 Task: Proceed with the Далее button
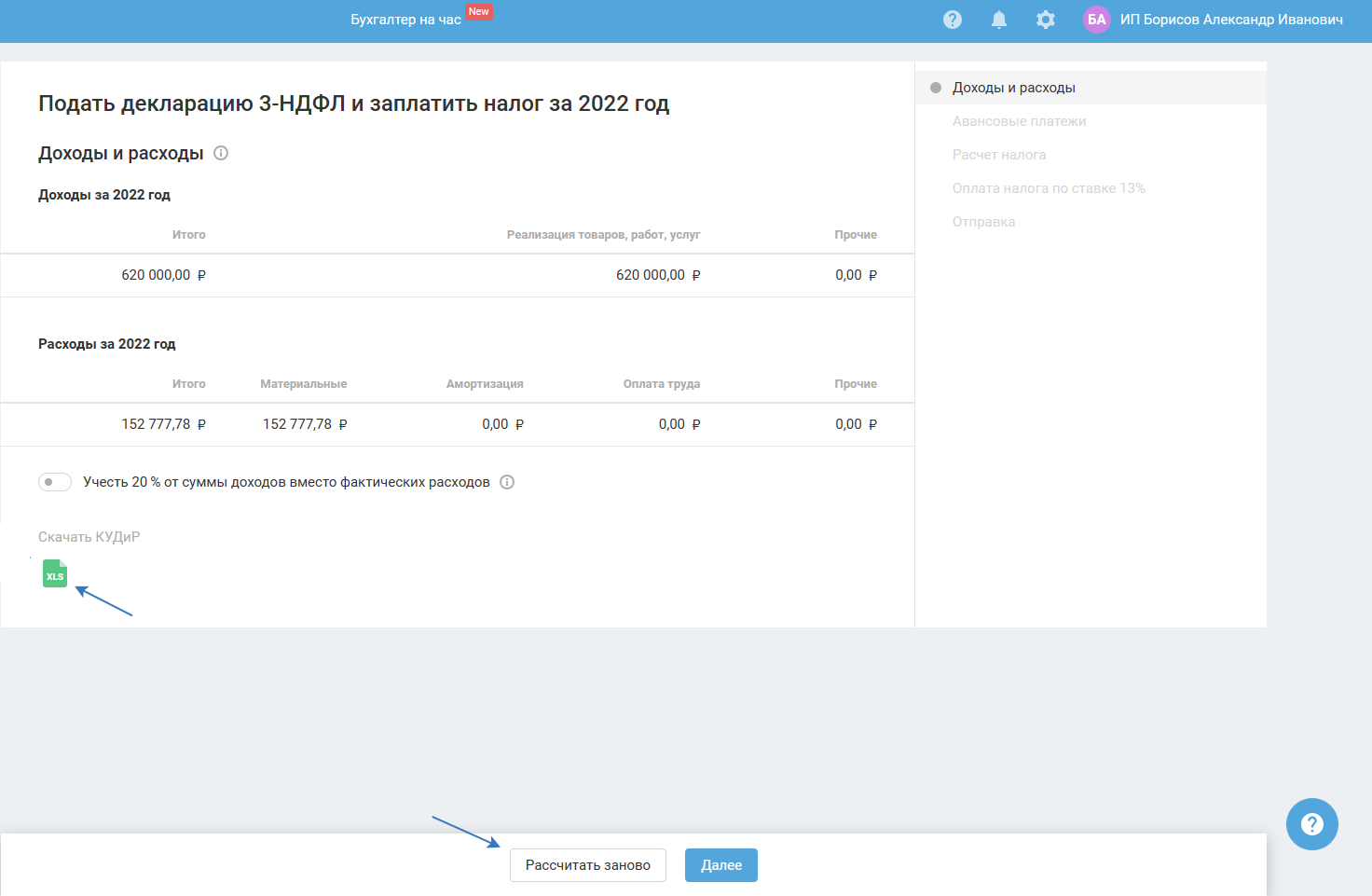coord(721,865)
